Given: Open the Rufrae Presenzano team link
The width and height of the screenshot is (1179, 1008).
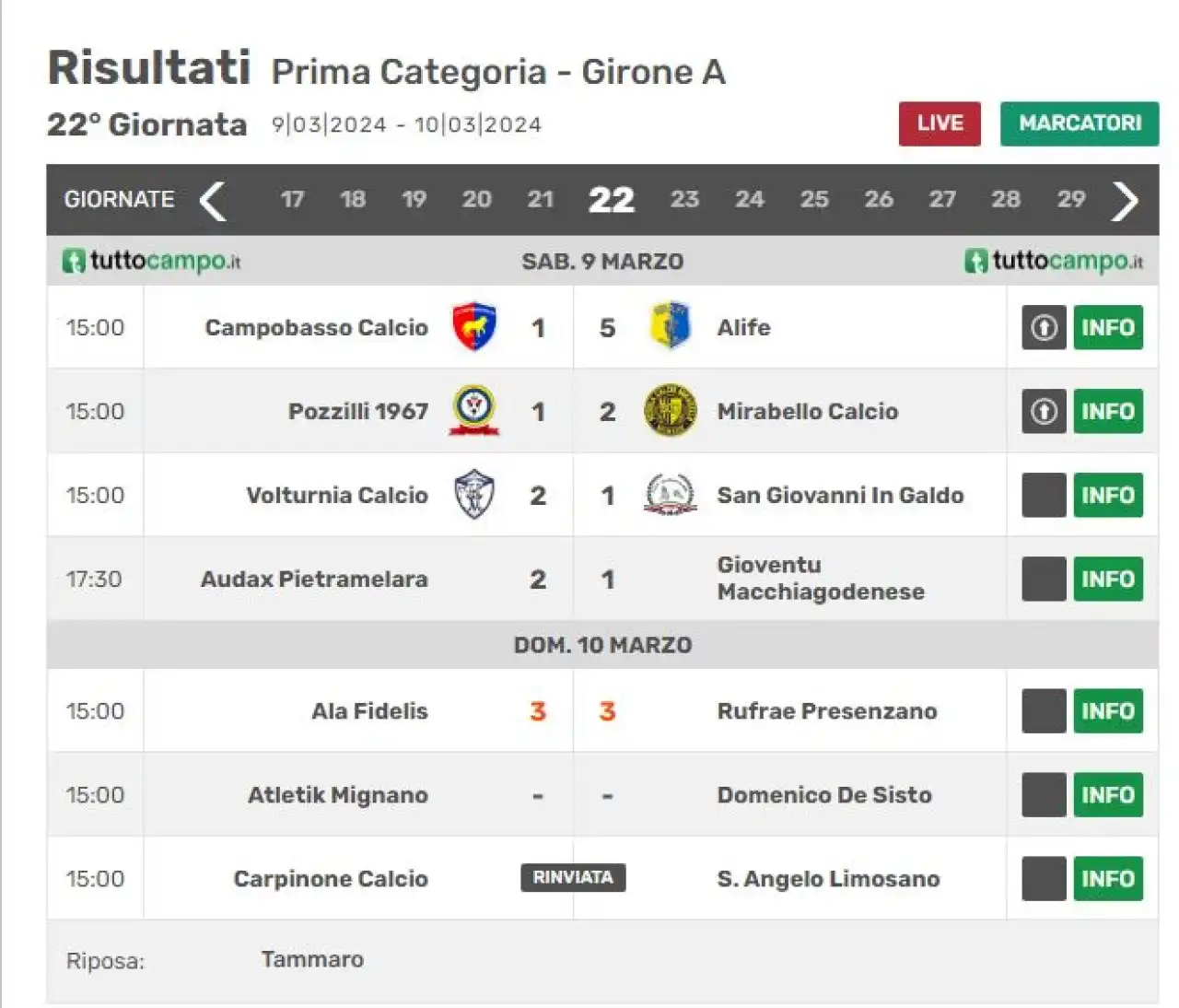Looking at the screenshot, I should coord(827,711).
